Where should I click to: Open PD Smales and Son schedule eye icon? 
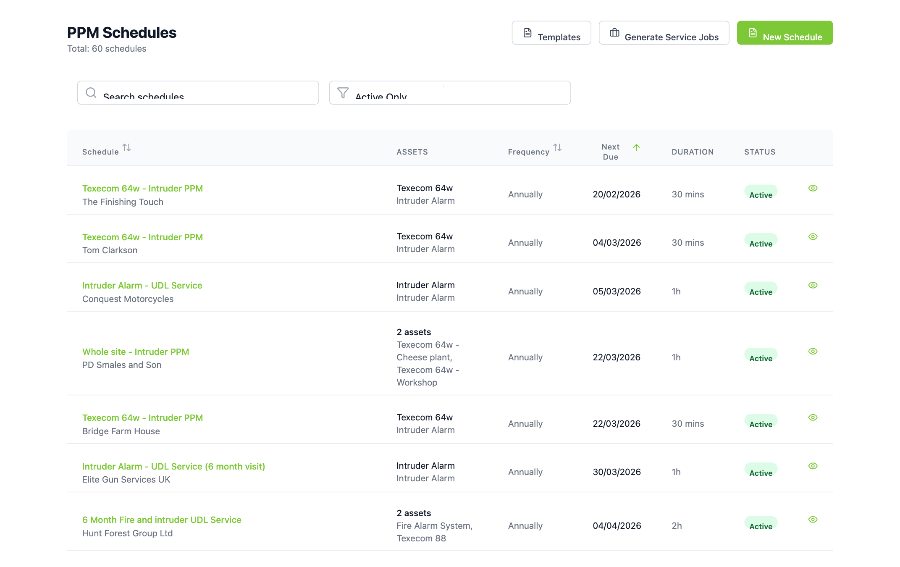812,351
